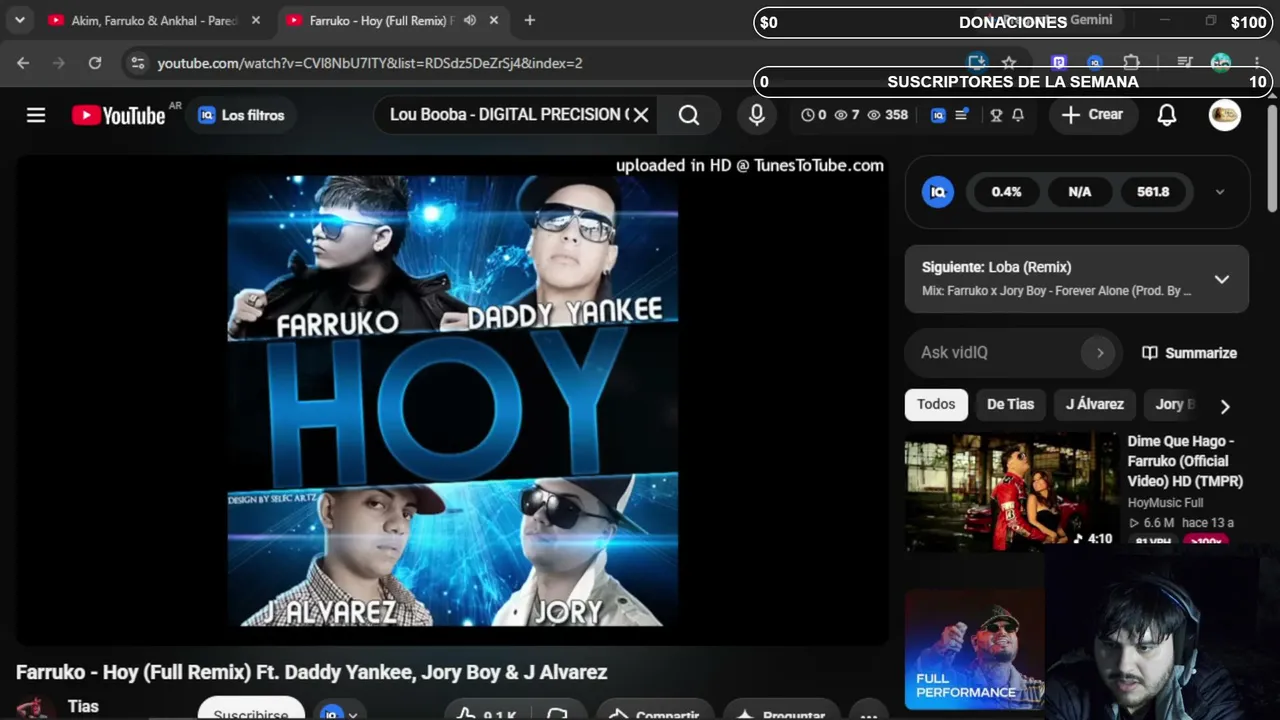Open the Tias channel avatar

click(x=35, y=709)
